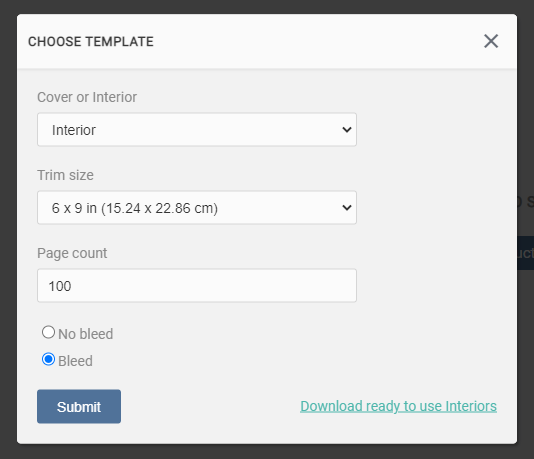
Task: Click the chevron arrow on 6 x 9 in selector
Action: 347,207
